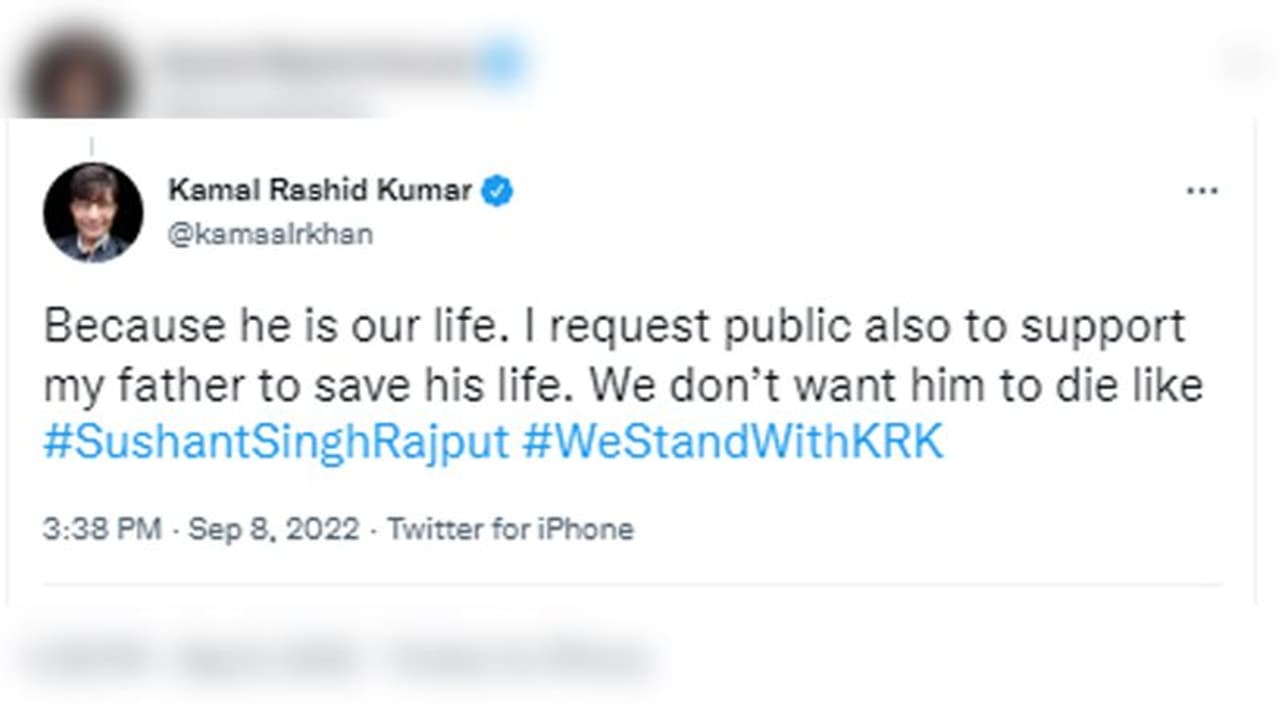Click the Sep 8, 2022 date
This screenshot has width=1280, height=722.
click(x=273, y=529)
